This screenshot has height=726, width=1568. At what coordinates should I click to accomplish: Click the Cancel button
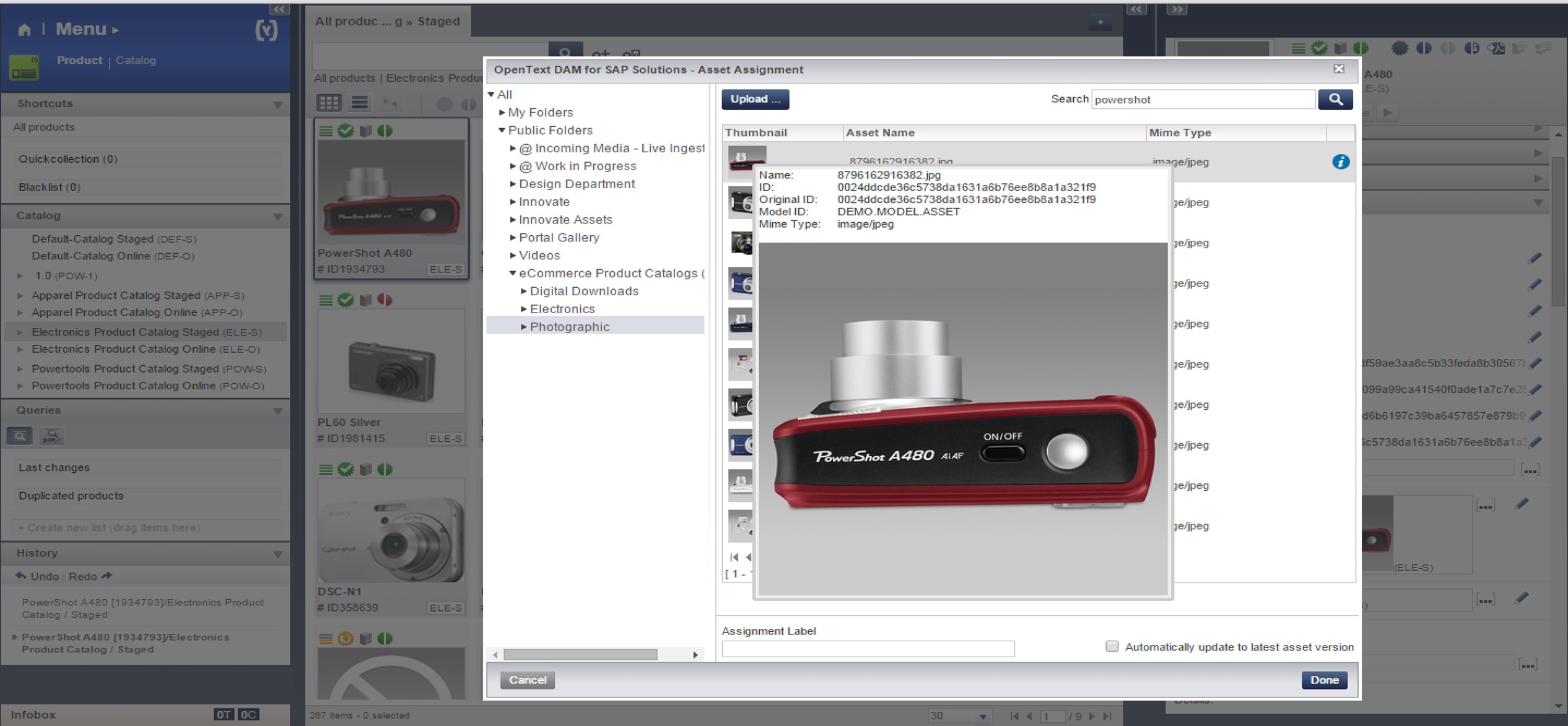point(528,680)
